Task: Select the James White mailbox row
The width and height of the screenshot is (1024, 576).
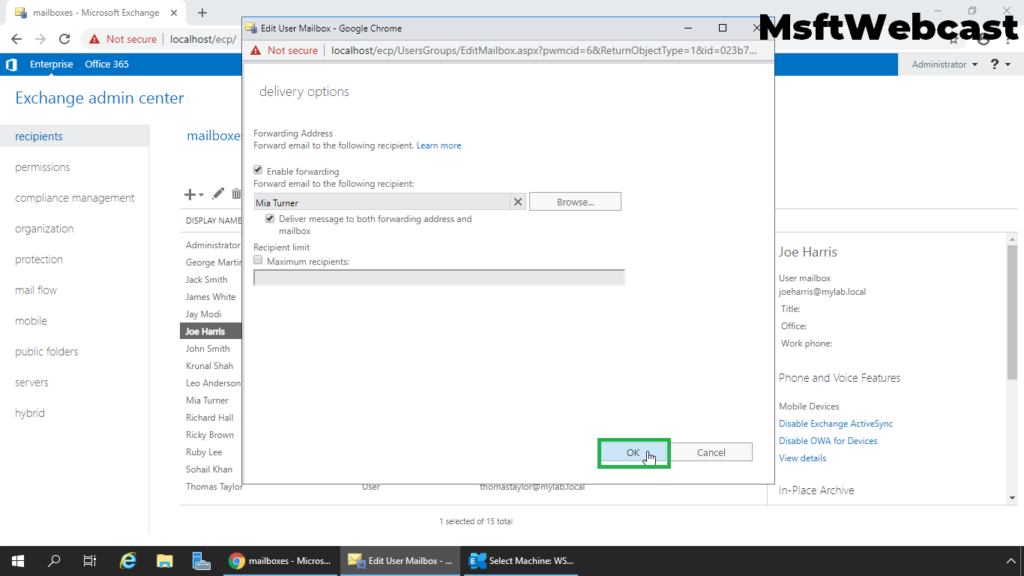Action: (212, 296)
